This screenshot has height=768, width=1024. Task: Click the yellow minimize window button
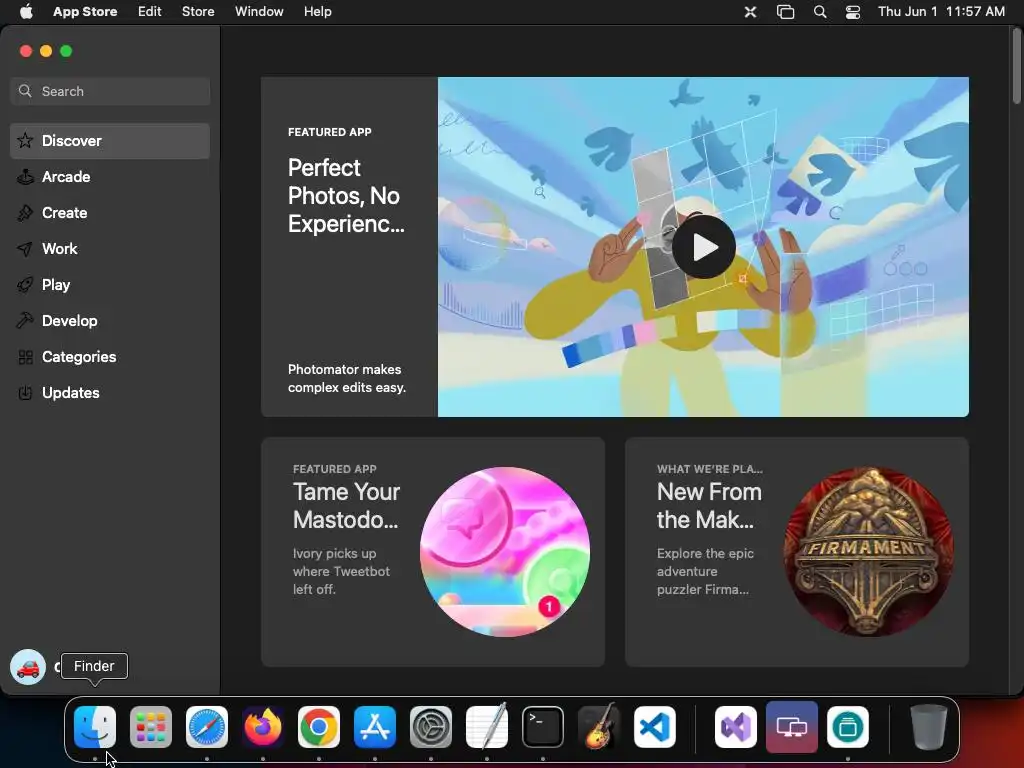46,51
